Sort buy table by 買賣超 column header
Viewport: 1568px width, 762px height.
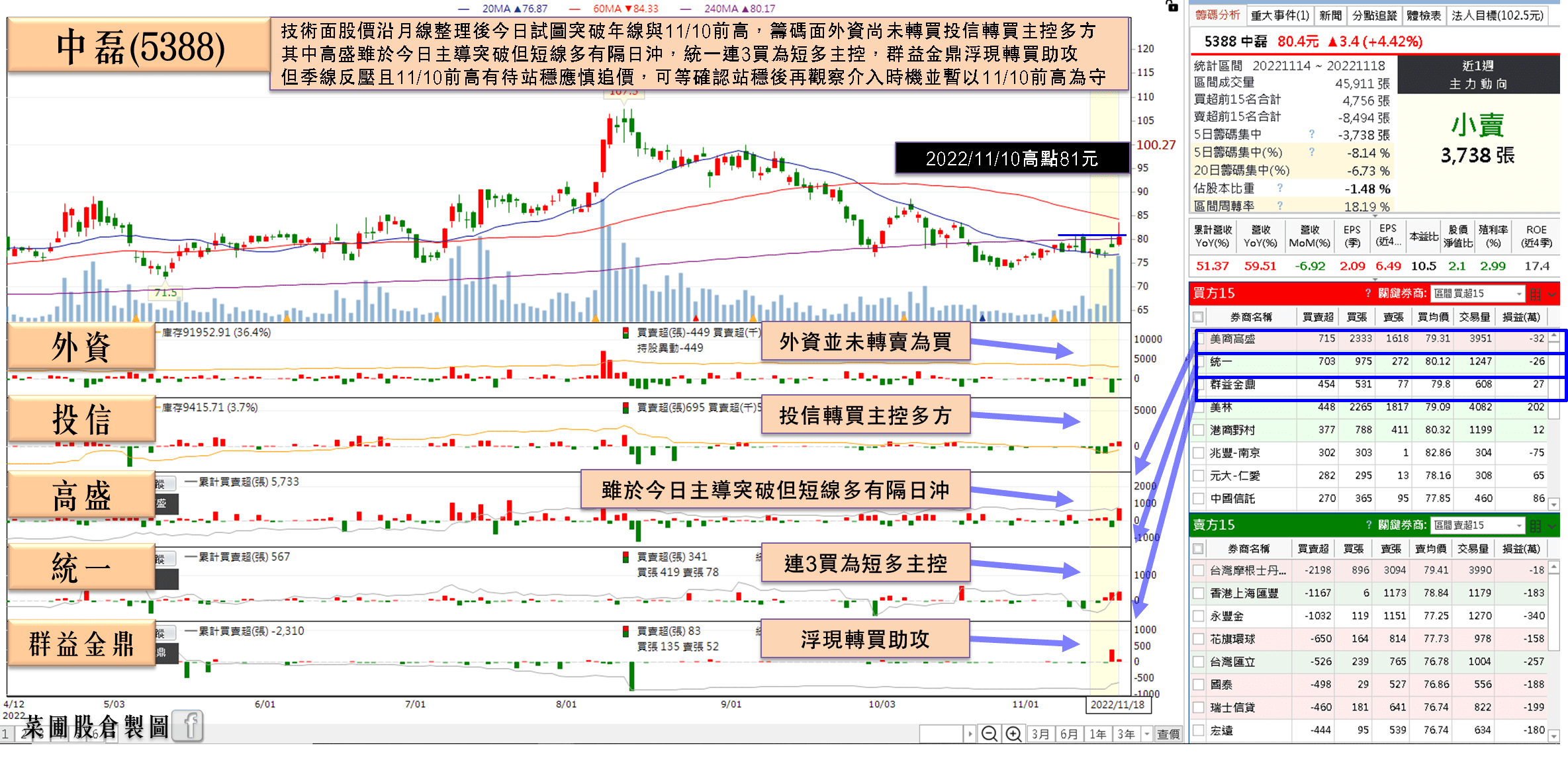[x=1317, y=317]
